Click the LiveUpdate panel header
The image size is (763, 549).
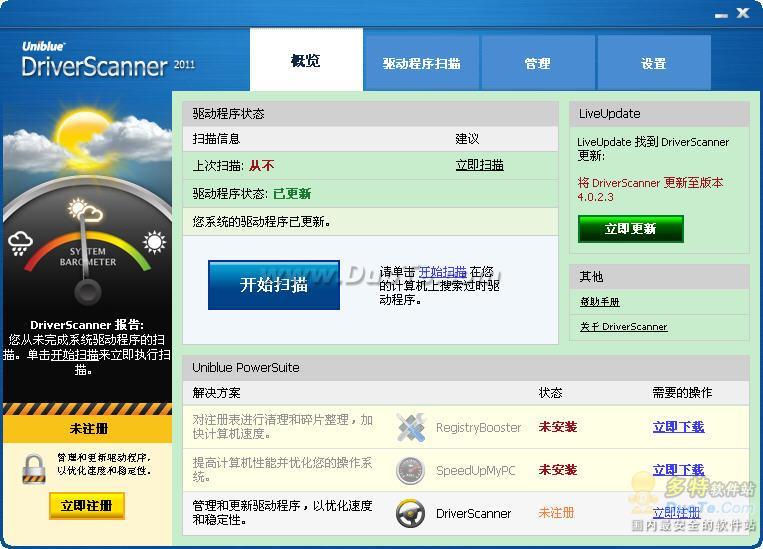coord(659,114)
